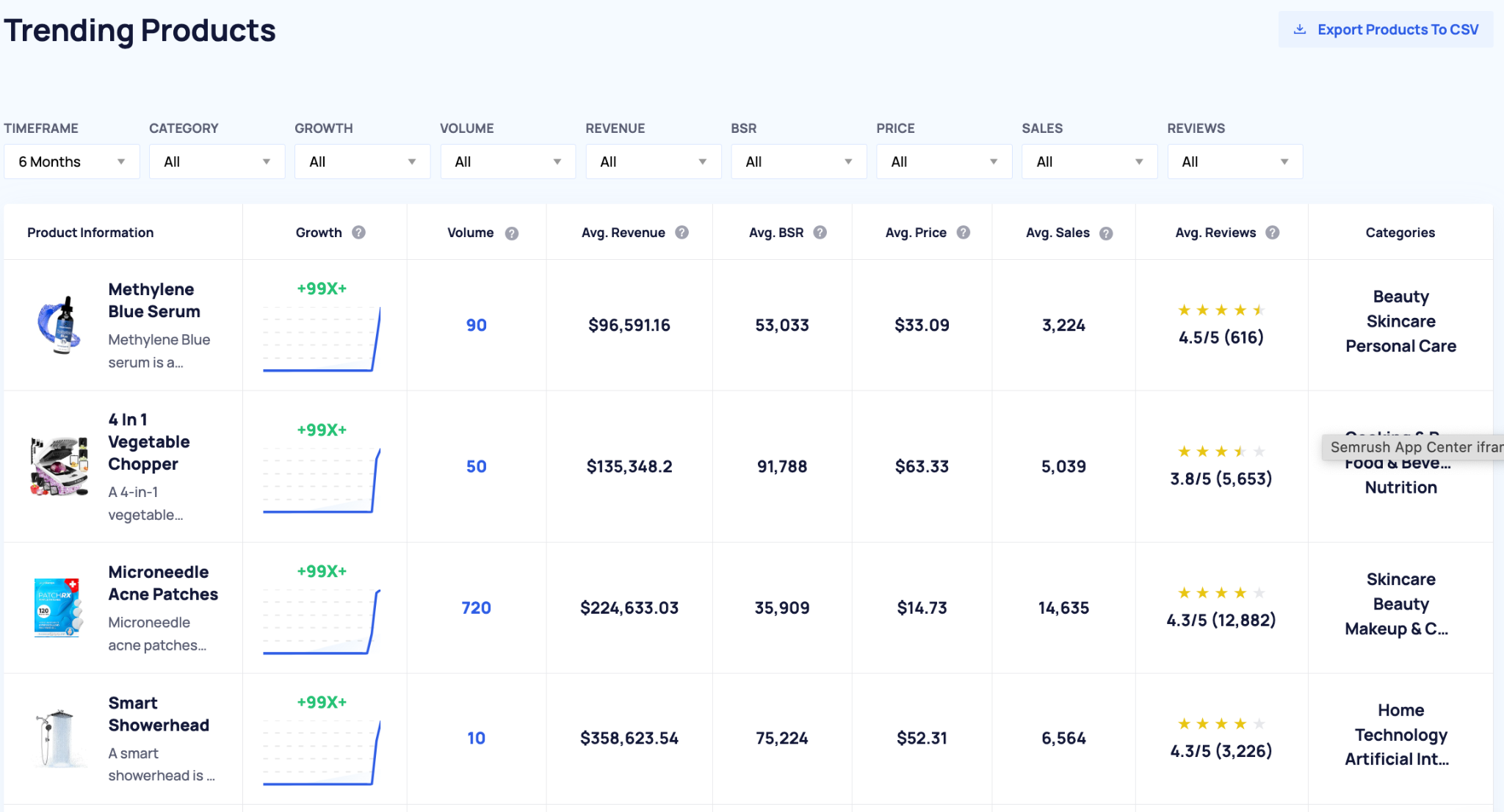The height and width of the screenshot is (812, 1504).
Task: Click Makeup & C... category text
Action: [1396, 629]
